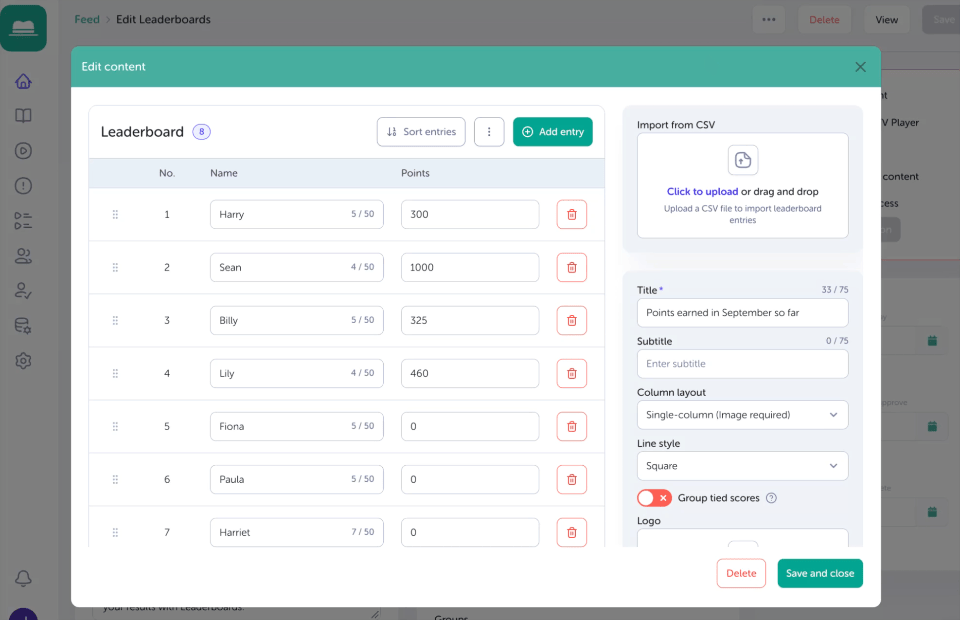Go to Feed breadcrumb

click(x=87, y=20)
